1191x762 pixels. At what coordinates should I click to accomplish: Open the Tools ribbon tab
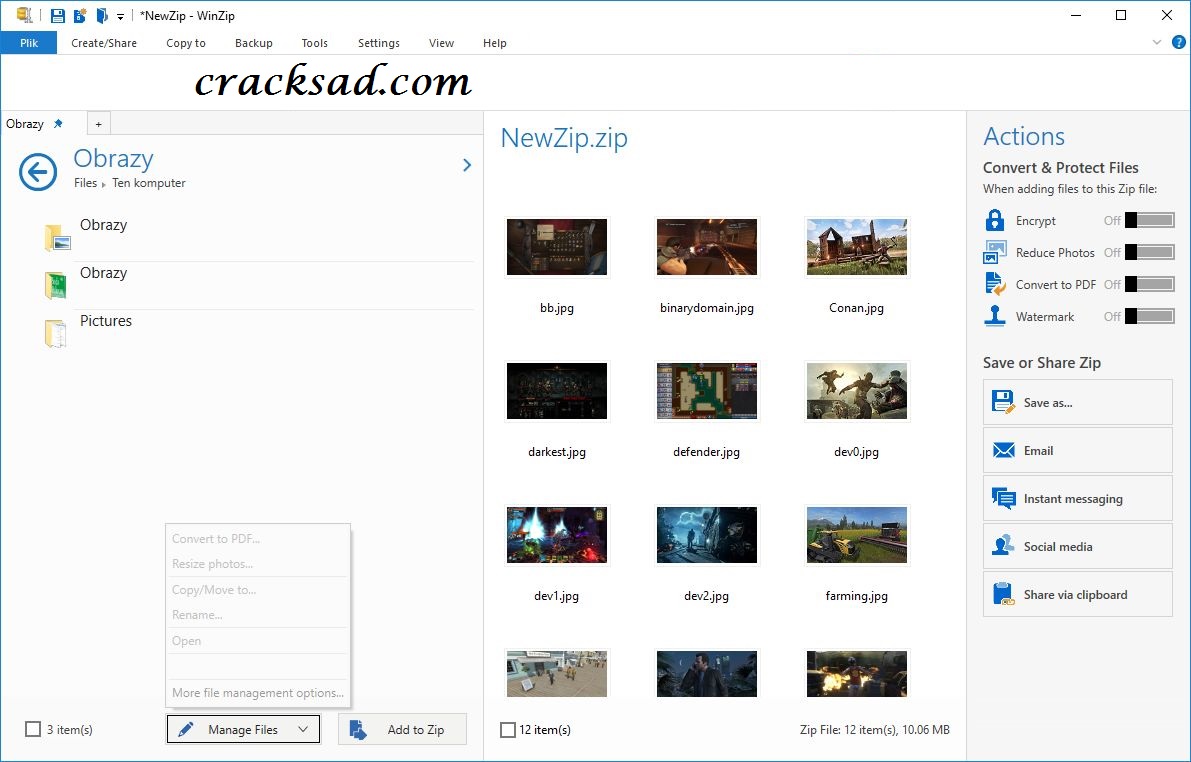[x=314, y=43]
